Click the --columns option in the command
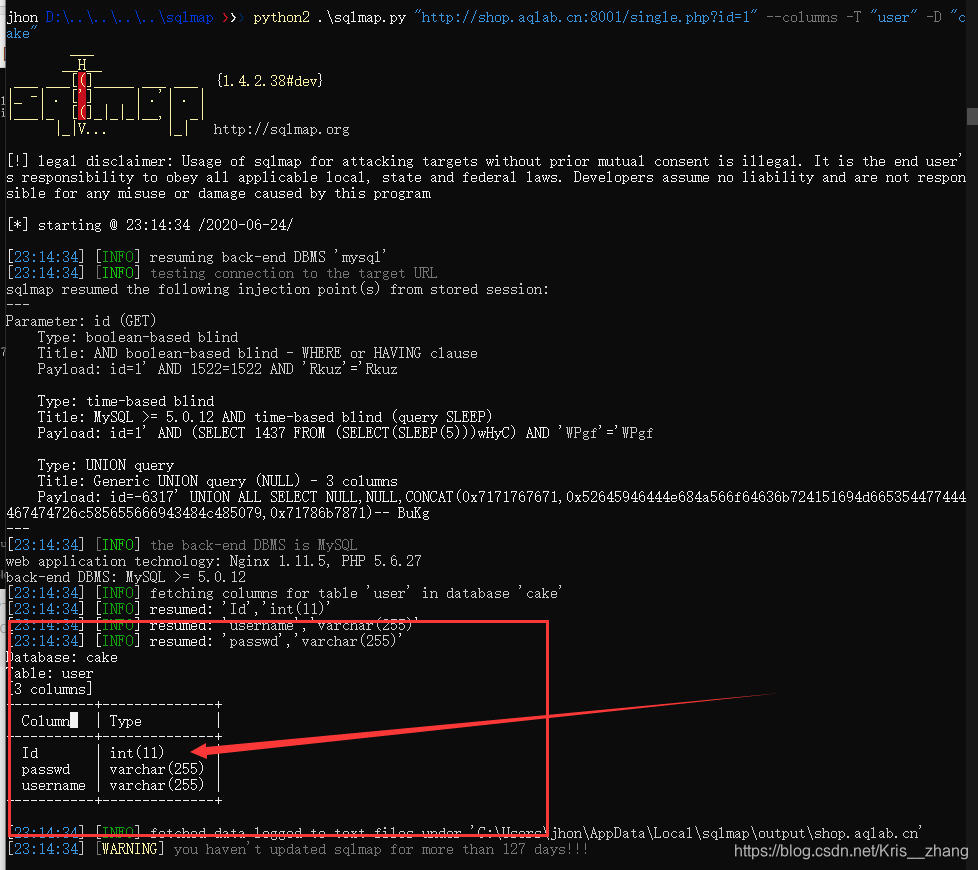The width and height of the screenshot is (978, 870). [x=801, y=17]
